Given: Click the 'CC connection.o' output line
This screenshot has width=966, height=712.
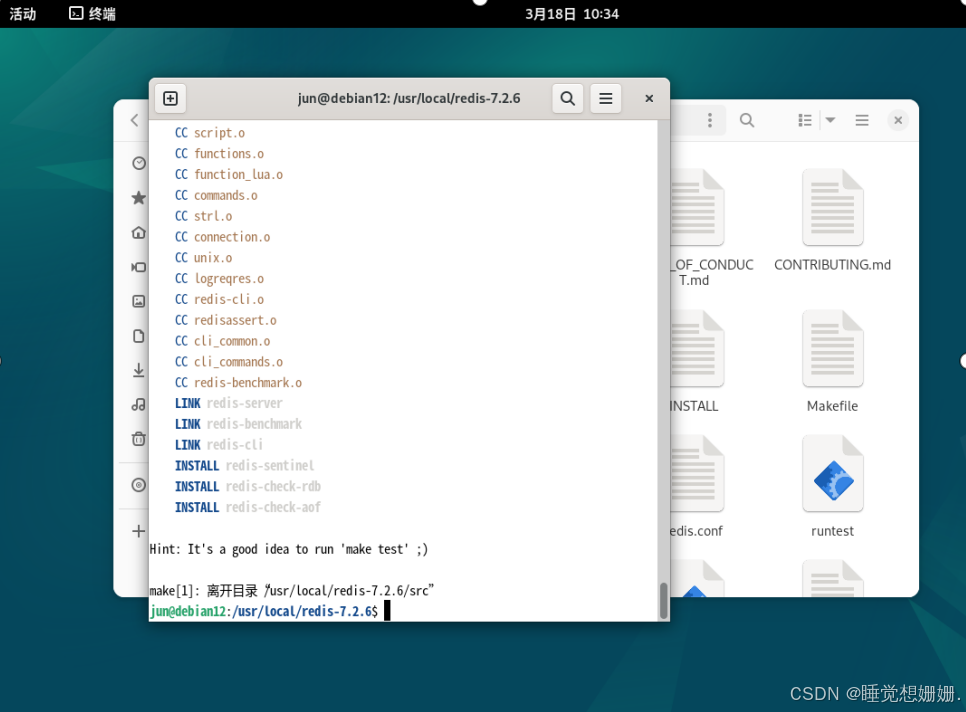Looking at the screenshot, I should point(222,237).
